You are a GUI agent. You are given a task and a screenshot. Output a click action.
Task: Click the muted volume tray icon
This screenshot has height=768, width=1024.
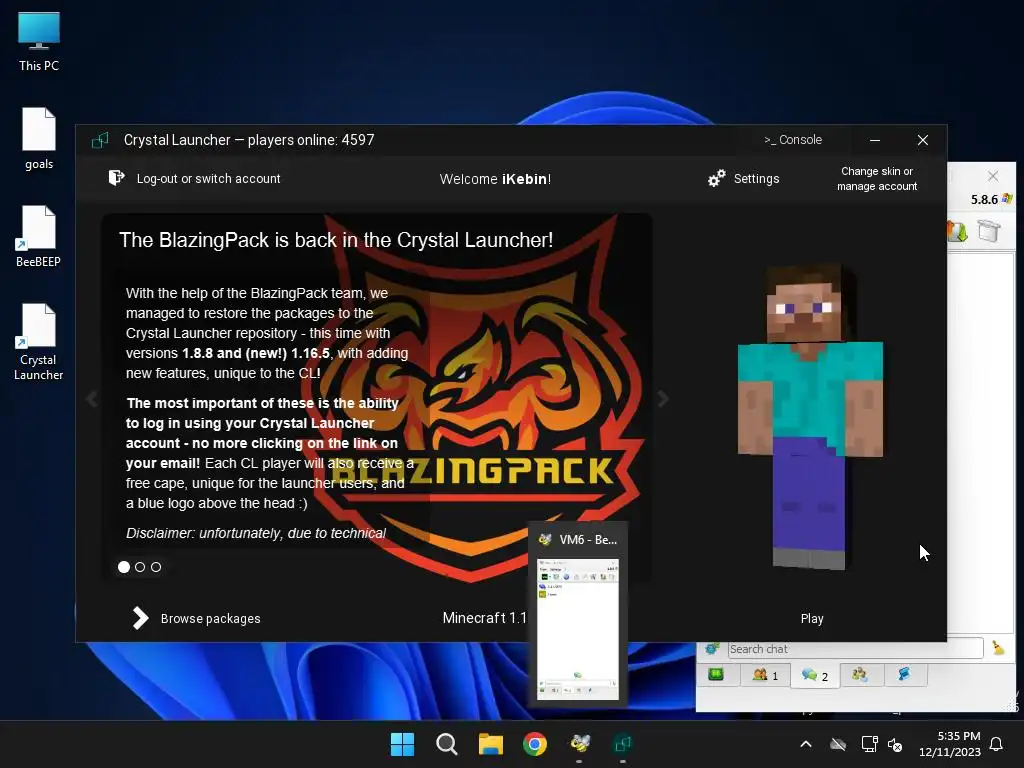pos(895,744)
